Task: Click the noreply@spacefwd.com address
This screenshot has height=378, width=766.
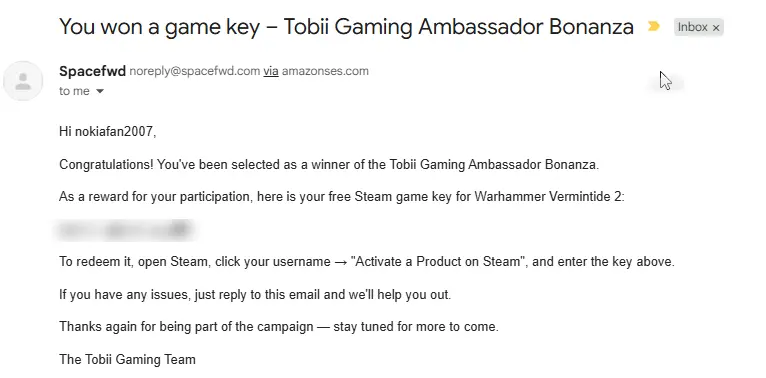Action: point(194,71)
